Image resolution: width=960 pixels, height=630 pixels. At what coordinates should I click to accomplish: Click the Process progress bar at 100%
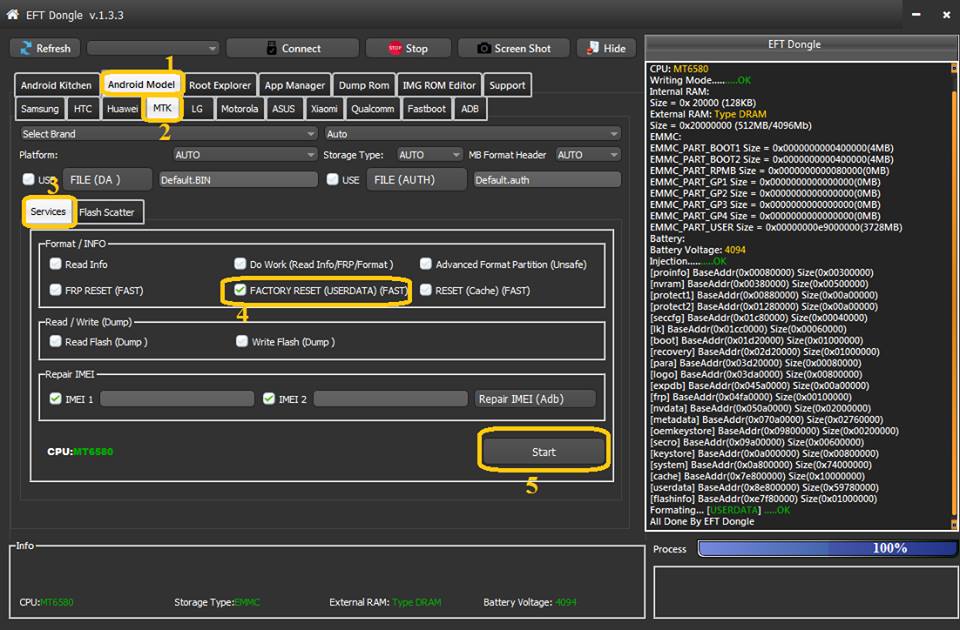[x=827, y=548]
